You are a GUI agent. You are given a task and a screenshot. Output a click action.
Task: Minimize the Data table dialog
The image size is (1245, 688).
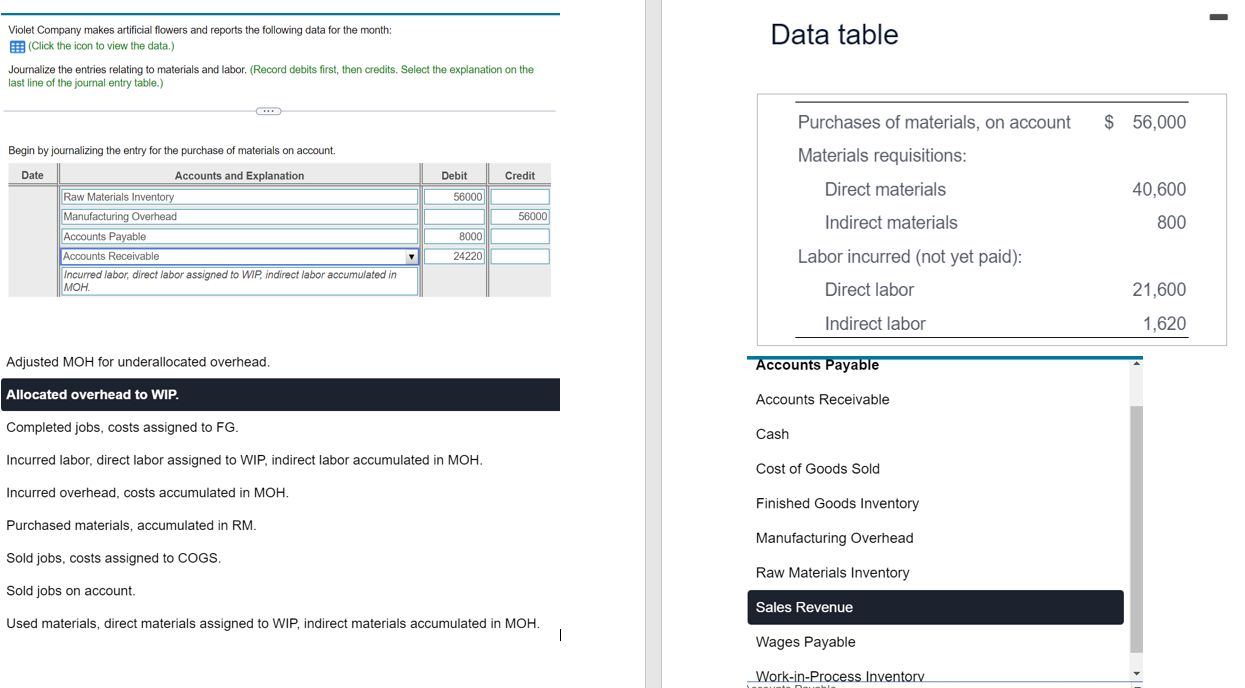point(1217,17)
